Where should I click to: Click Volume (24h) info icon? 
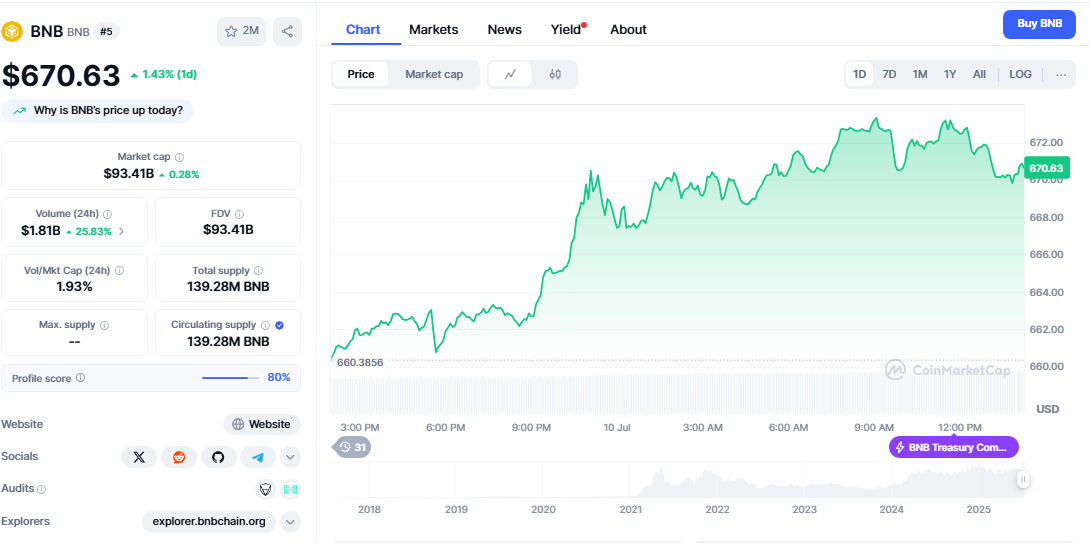(108, 214)
